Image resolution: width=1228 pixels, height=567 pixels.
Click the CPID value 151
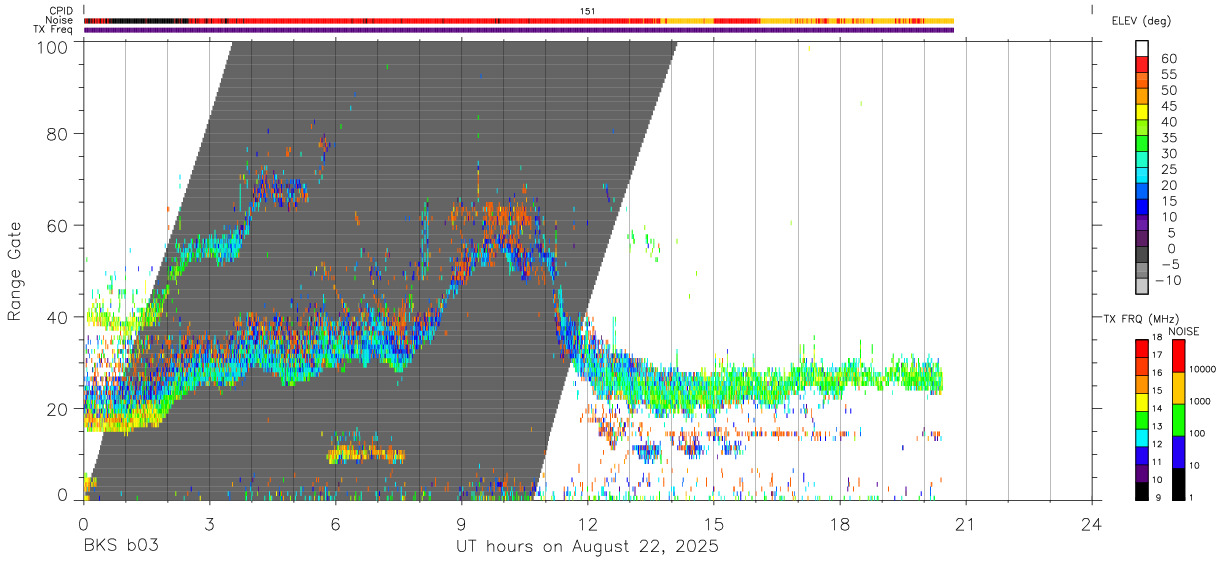(588, 11)
